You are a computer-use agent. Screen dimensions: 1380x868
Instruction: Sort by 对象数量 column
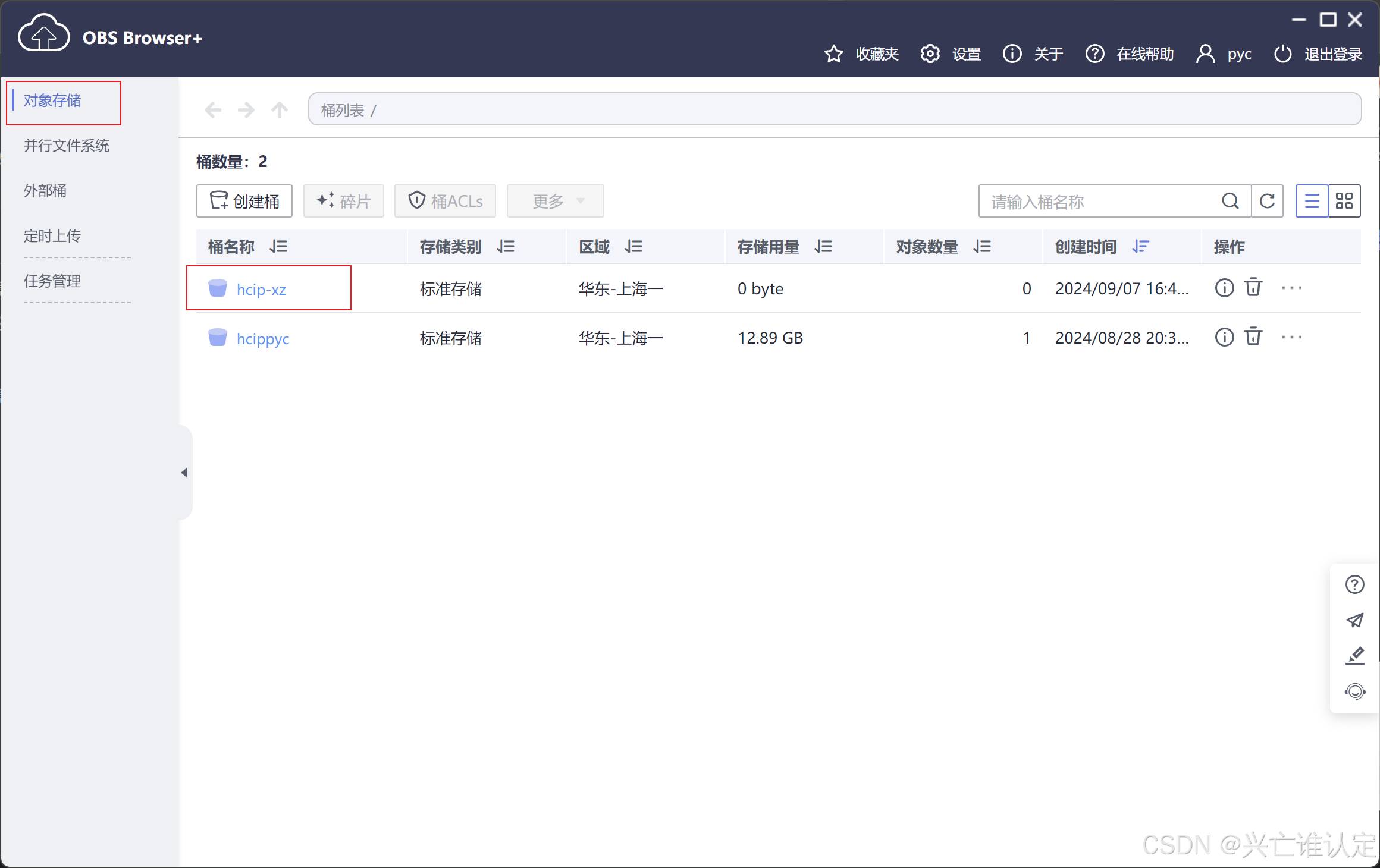coord(982,247)
